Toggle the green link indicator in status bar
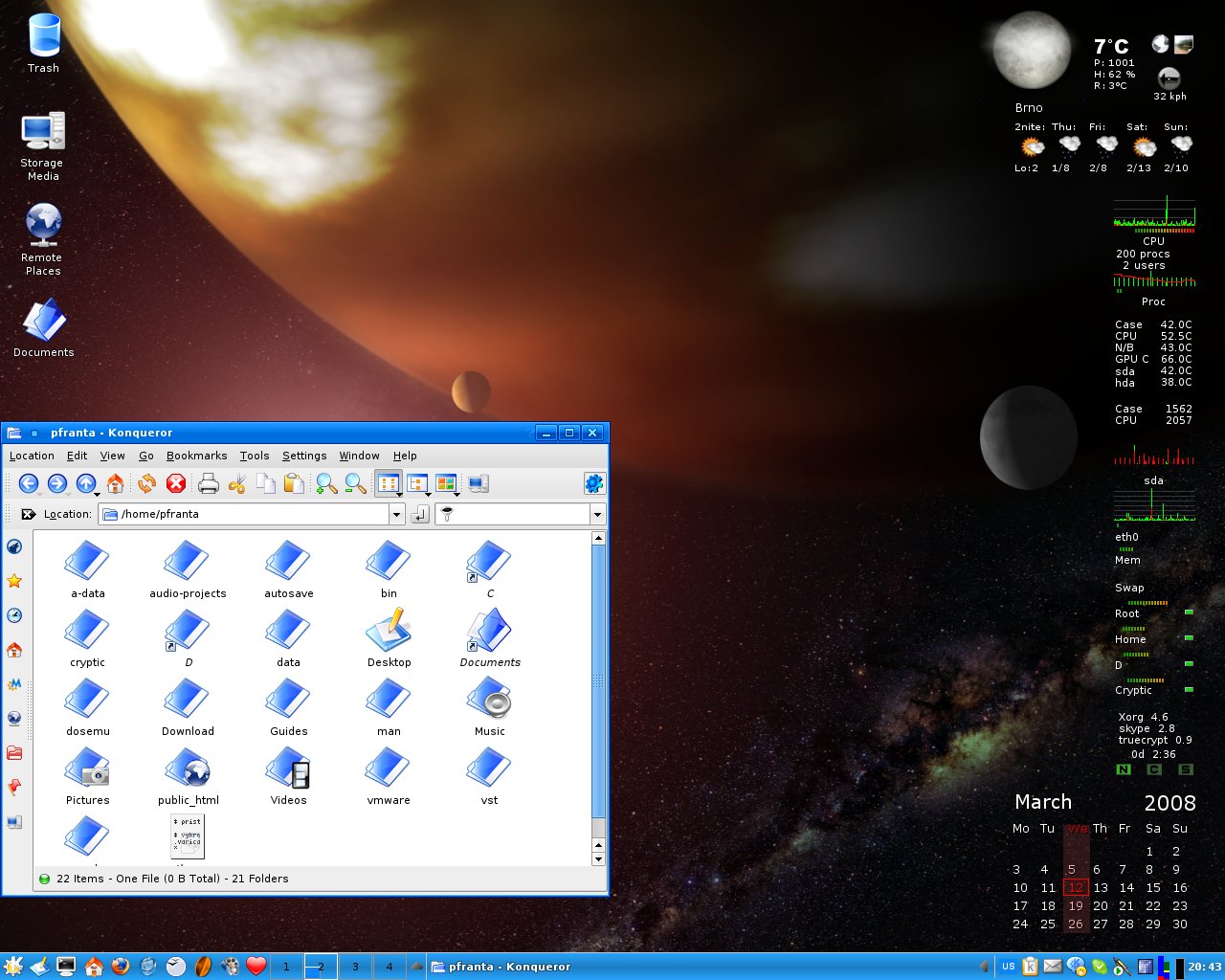This screenshot has width=1225, height=980. point(44,879)
